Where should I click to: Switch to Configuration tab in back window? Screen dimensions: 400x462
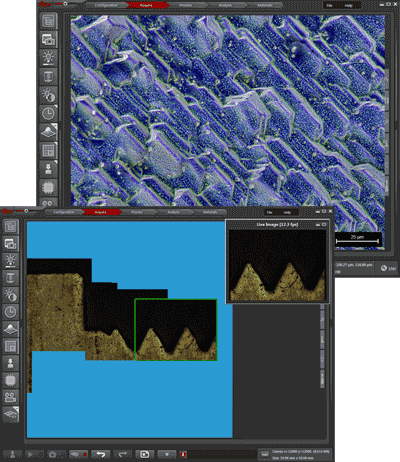(x=106, y=5)
